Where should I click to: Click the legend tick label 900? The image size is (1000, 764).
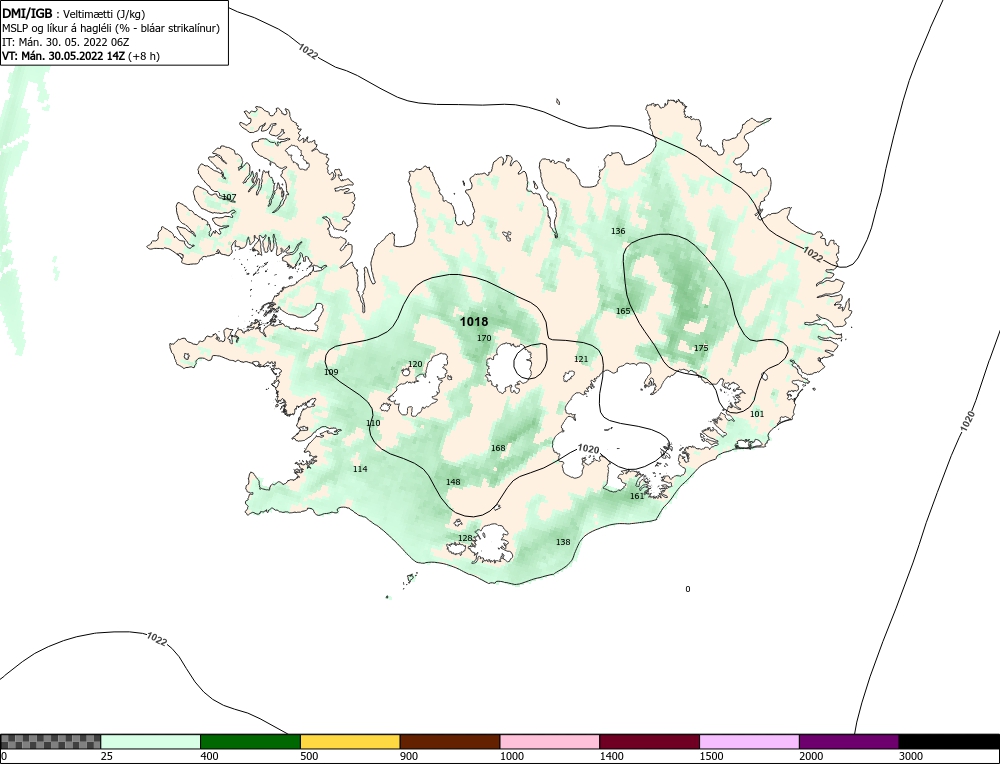coord(409,756)
